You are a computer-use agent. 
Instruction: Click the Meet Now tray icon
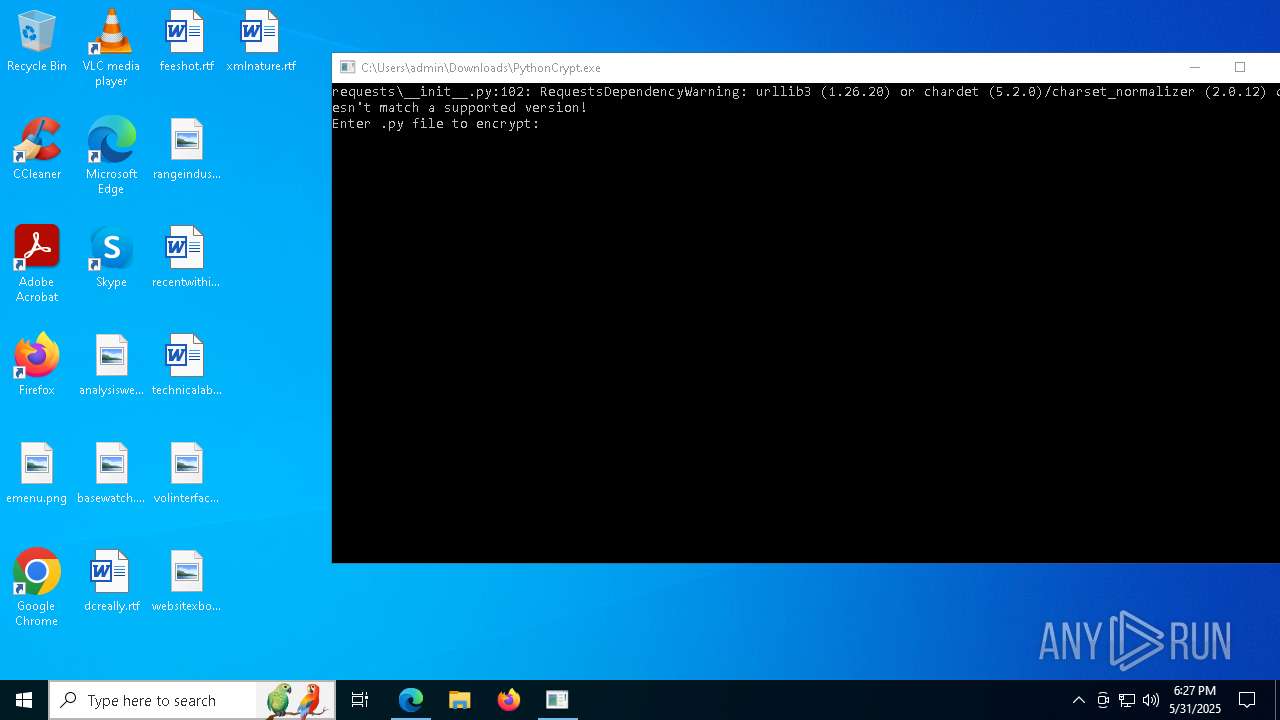click(1103, 700)
